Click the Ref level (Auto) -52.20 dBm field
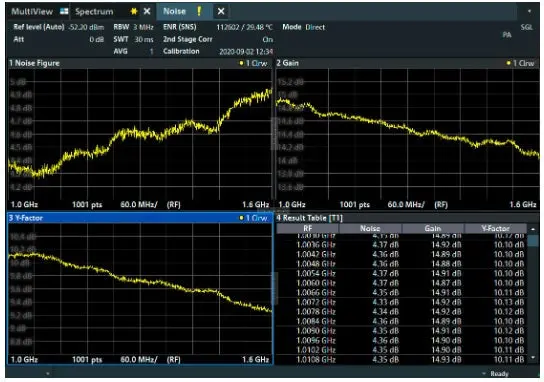This screenshot has width=544, height=382. (59, 27)
